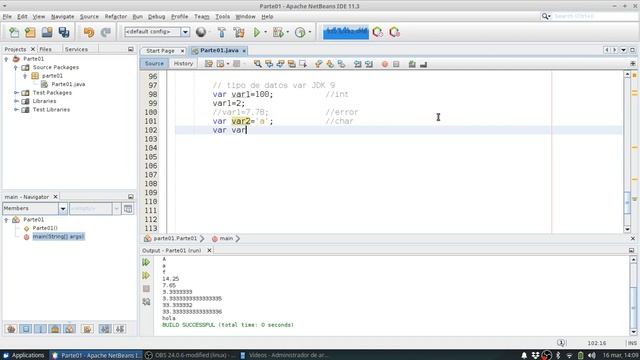Click parte01.Parte01 breadcrumb

(175, 238)
